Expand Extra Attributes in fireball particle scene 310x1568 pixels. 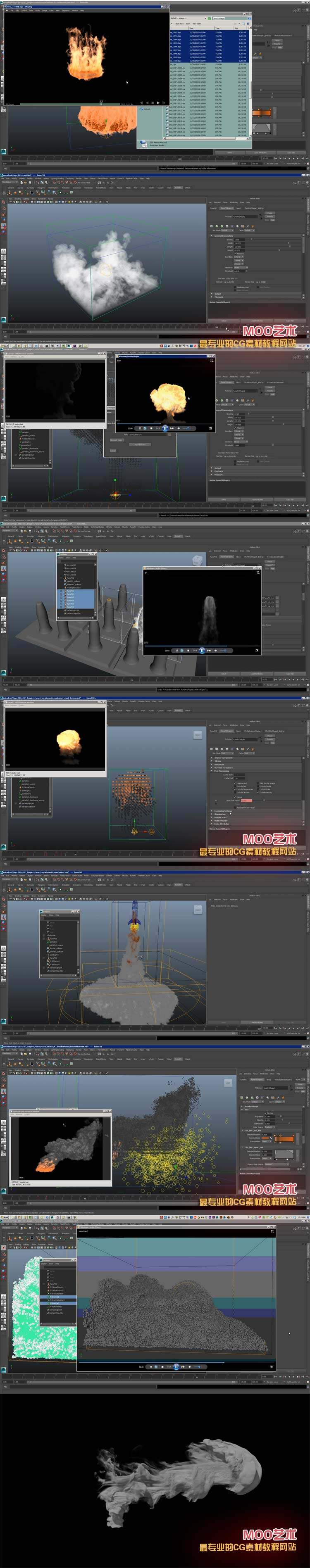tap(220, 824)
